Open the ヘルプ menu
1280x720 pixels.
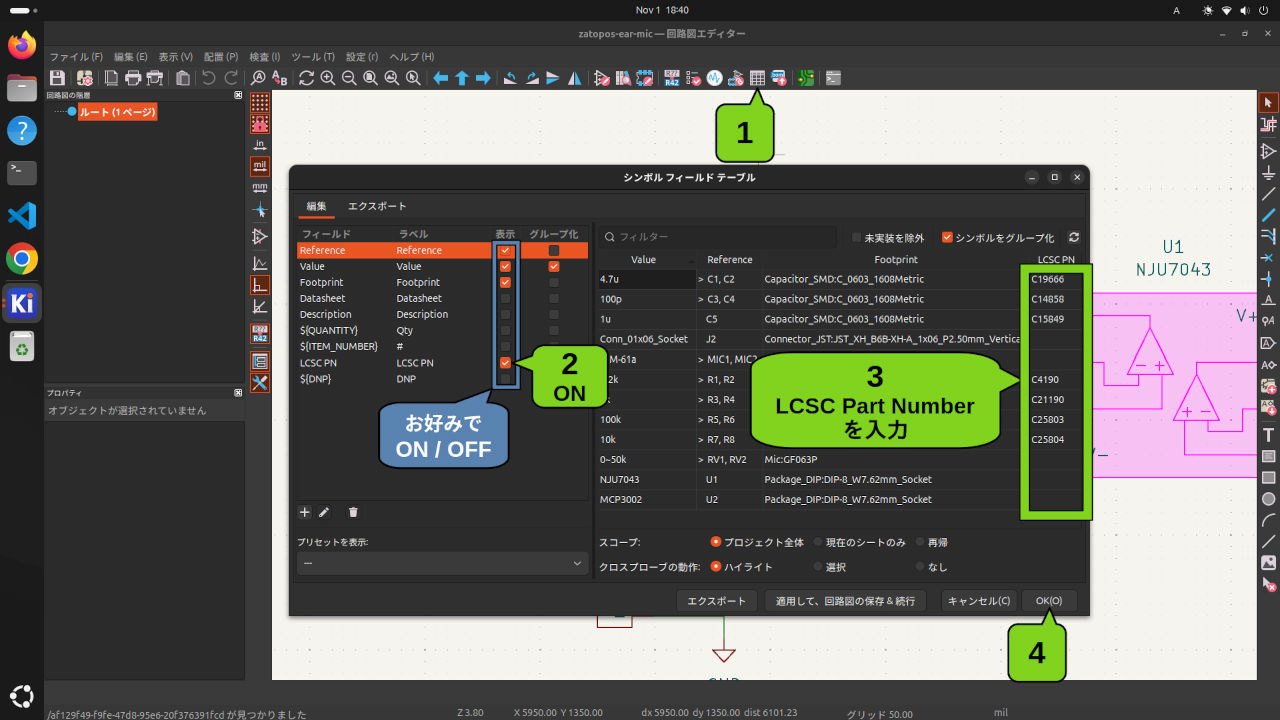411,57
